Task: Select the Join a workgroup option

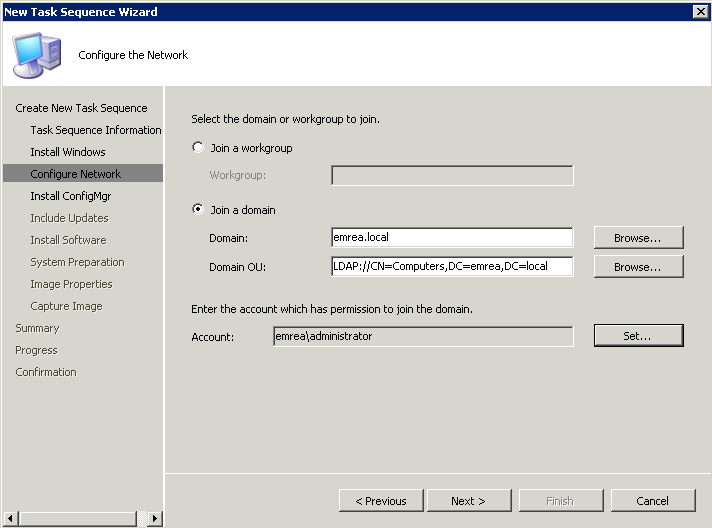Action: click(198, 148)
